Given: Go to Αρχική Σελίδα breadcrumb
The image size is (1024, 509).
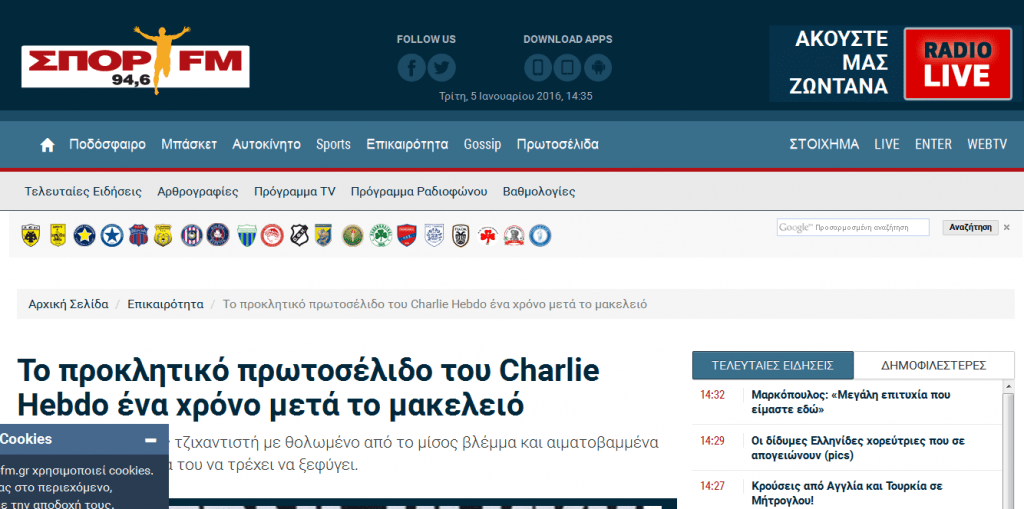Looking at the screenshot, I should pyautogui.click(x=69, y=304).
